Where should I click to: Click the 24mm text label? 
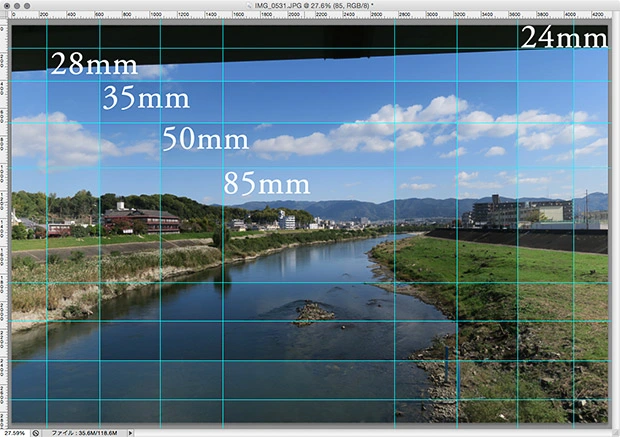[x=564, y=38]
